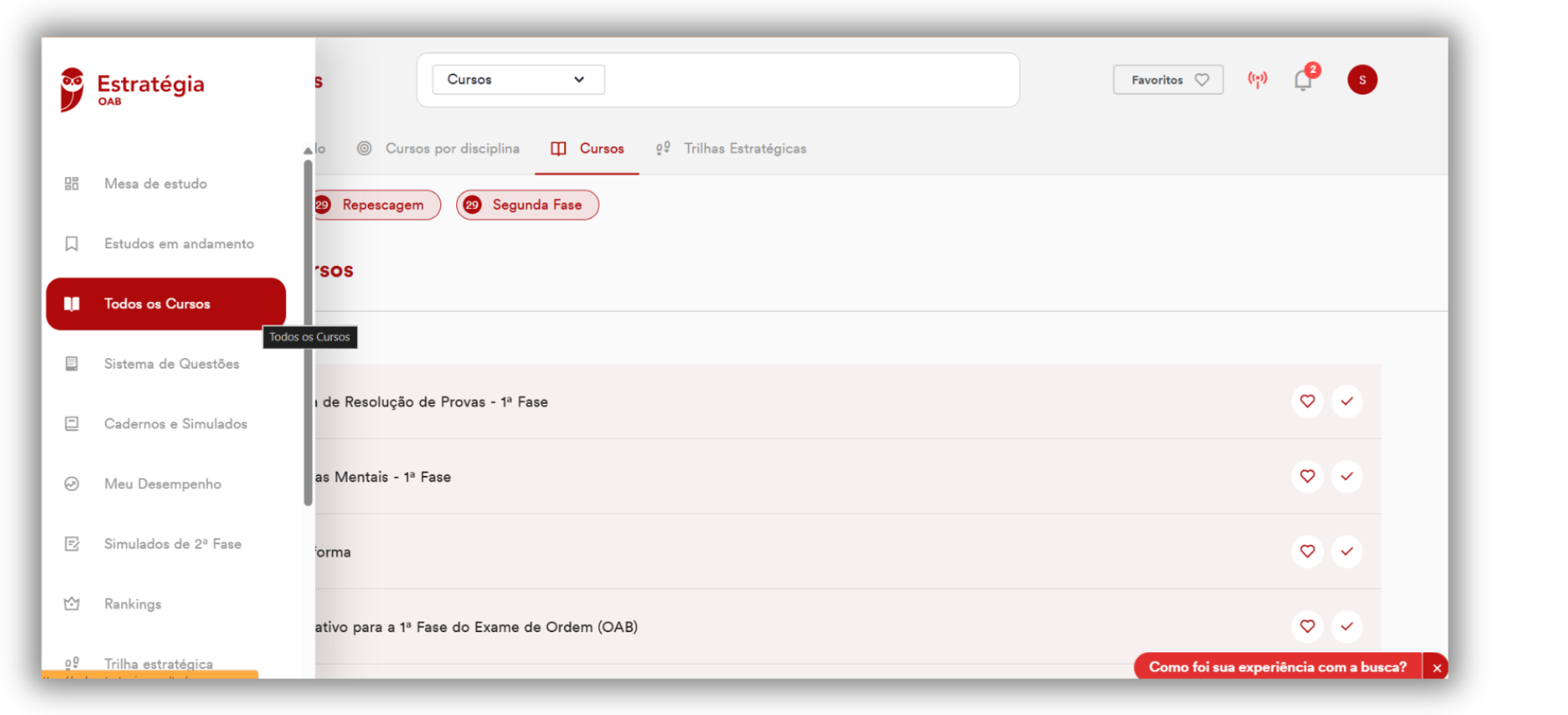Open the notifications bell icon
1568x715 pixels.
tap(1302, 79)
